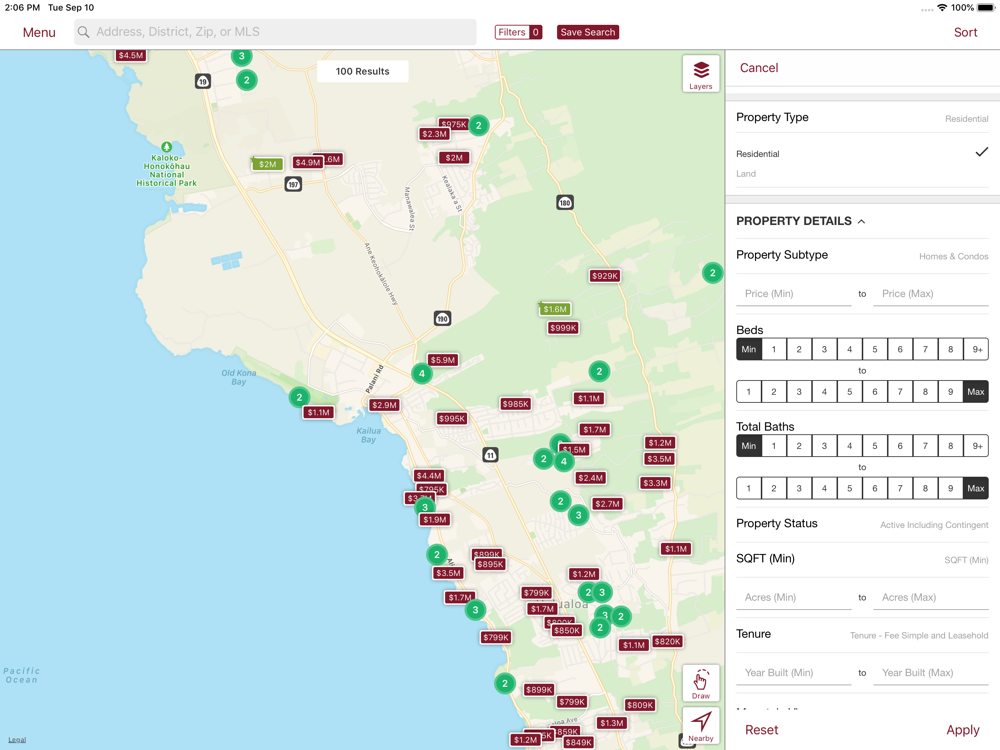
Task: Select Min for total baths lower range
Action: (x=749, y=446)
